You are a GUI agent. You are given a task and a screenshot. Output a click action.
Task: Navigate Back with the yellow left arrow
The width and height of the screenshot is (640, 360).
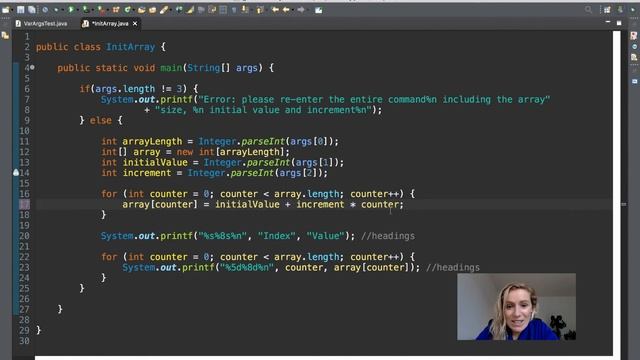tap(286, 10)
